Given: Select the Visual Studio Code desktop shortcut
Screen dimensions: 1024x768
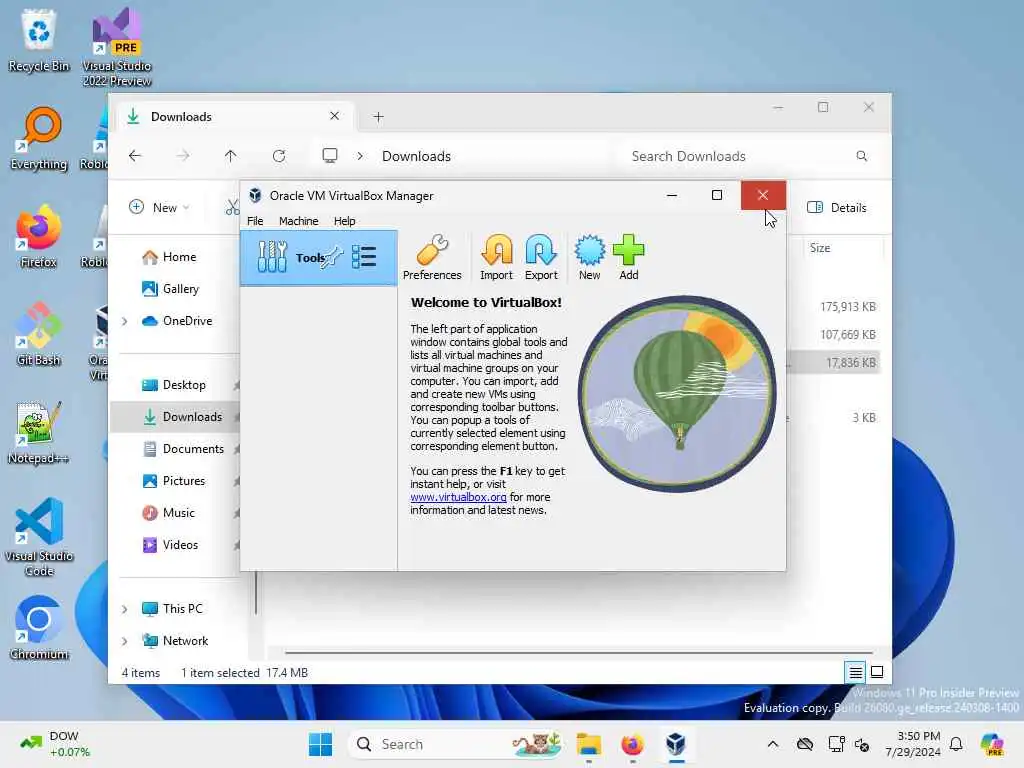Looking at the screenshot, I should coord(39,537).
